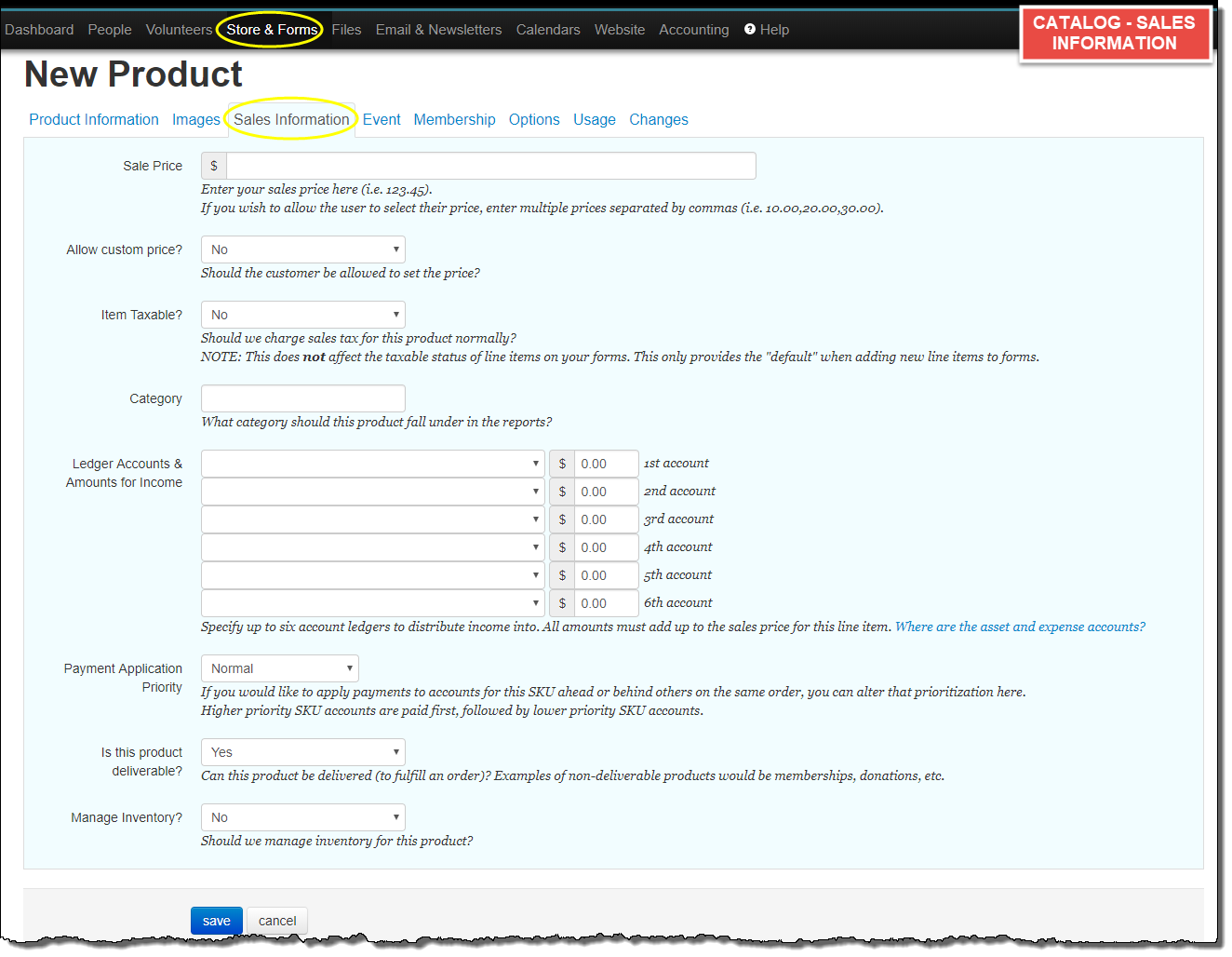Click the 3rd account amount field
The image size is (1232, 957).
(x=607, y=519)
